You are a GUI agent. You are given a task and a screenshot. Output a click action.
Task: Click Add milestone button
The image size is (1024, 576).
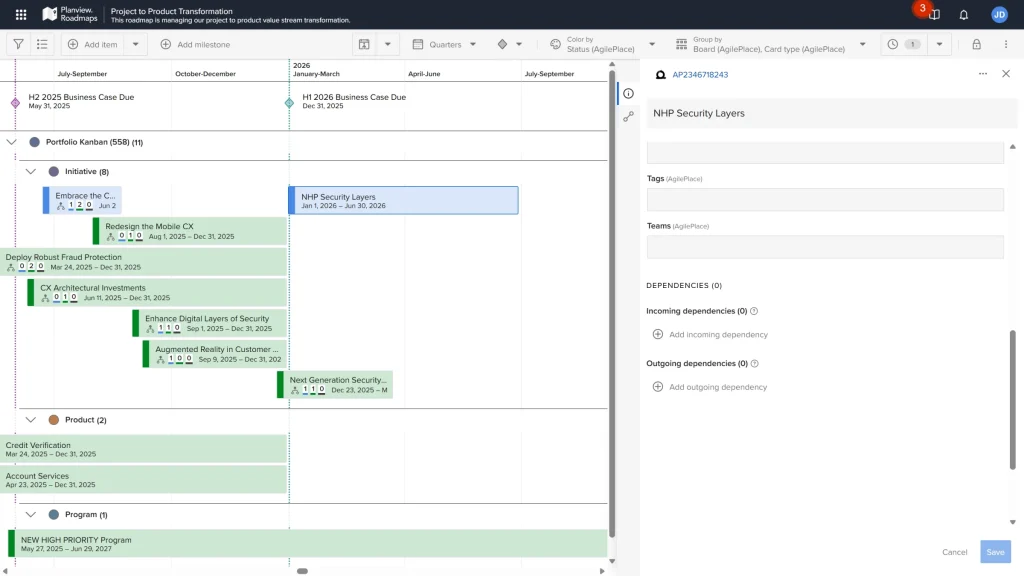click(x=195, y=44)
